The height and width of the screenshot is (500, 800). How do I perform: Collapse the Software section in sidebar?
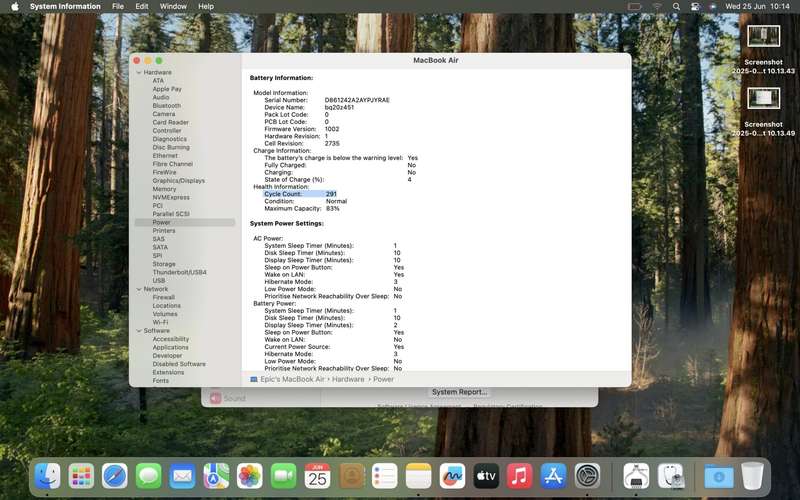[x=139, y=331]
